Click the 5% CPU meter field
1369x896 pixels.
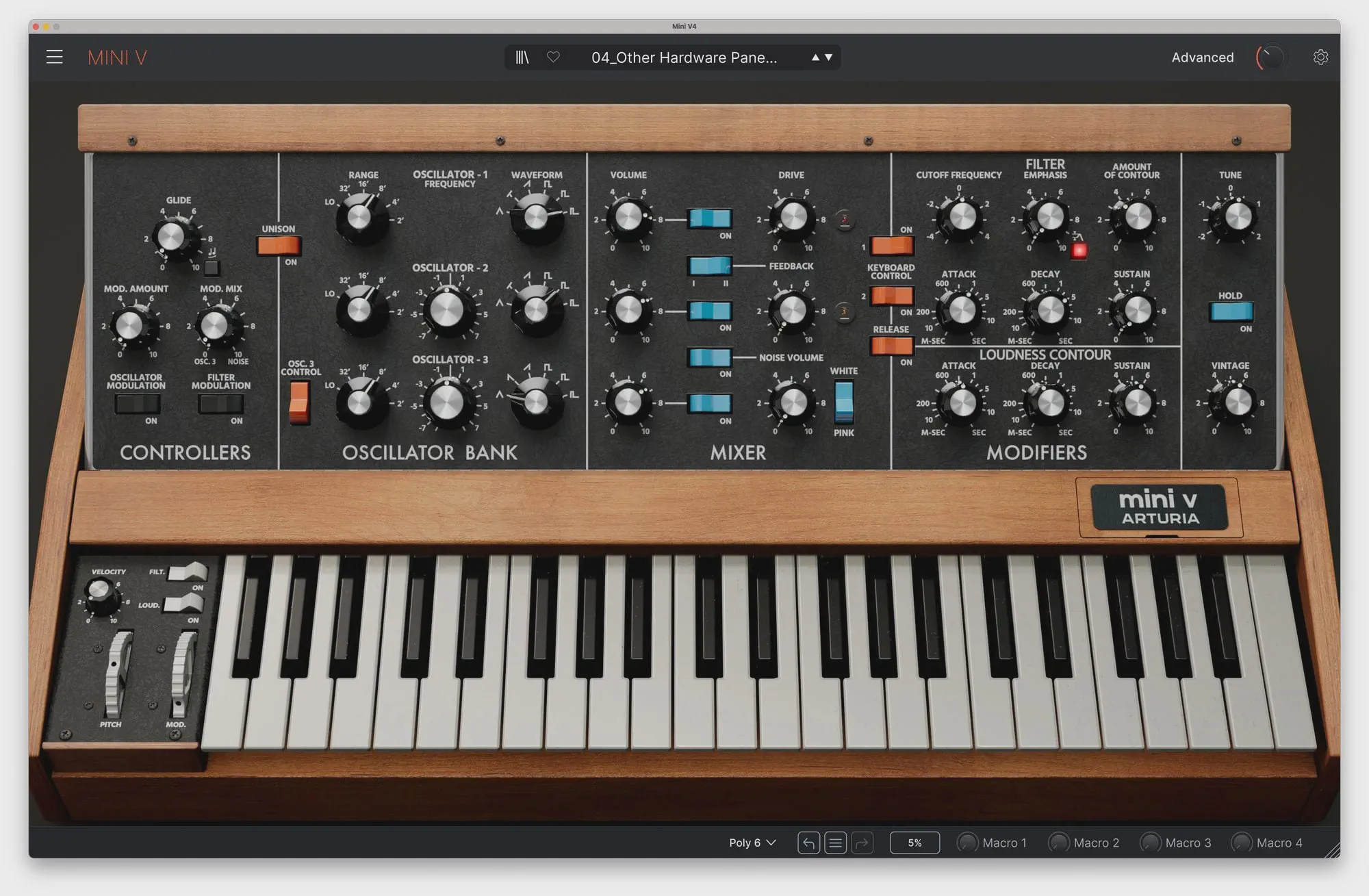(914, 843)
